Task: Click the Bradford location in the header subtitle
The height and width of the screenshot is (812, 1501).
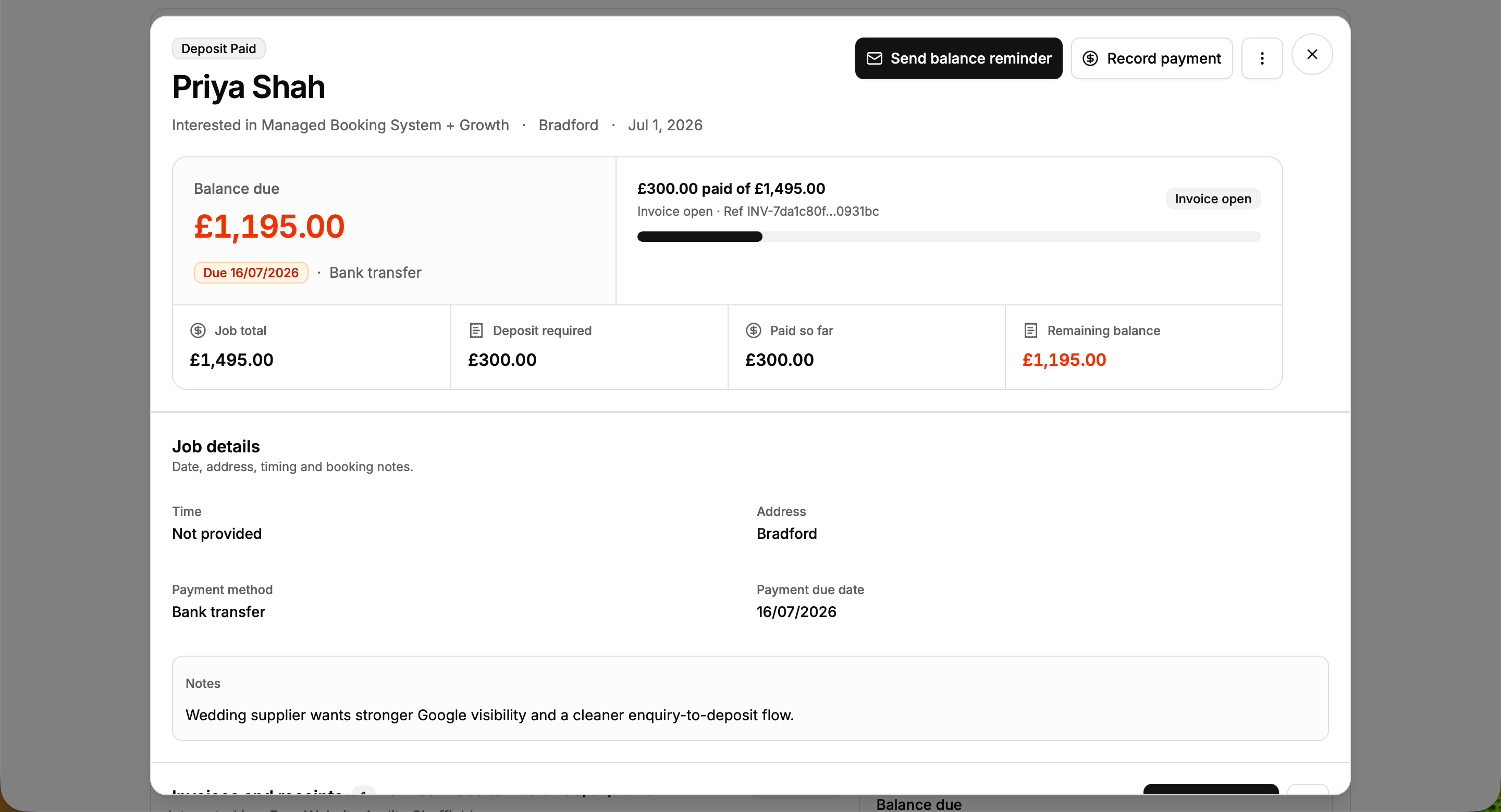Action: [568, 125]
